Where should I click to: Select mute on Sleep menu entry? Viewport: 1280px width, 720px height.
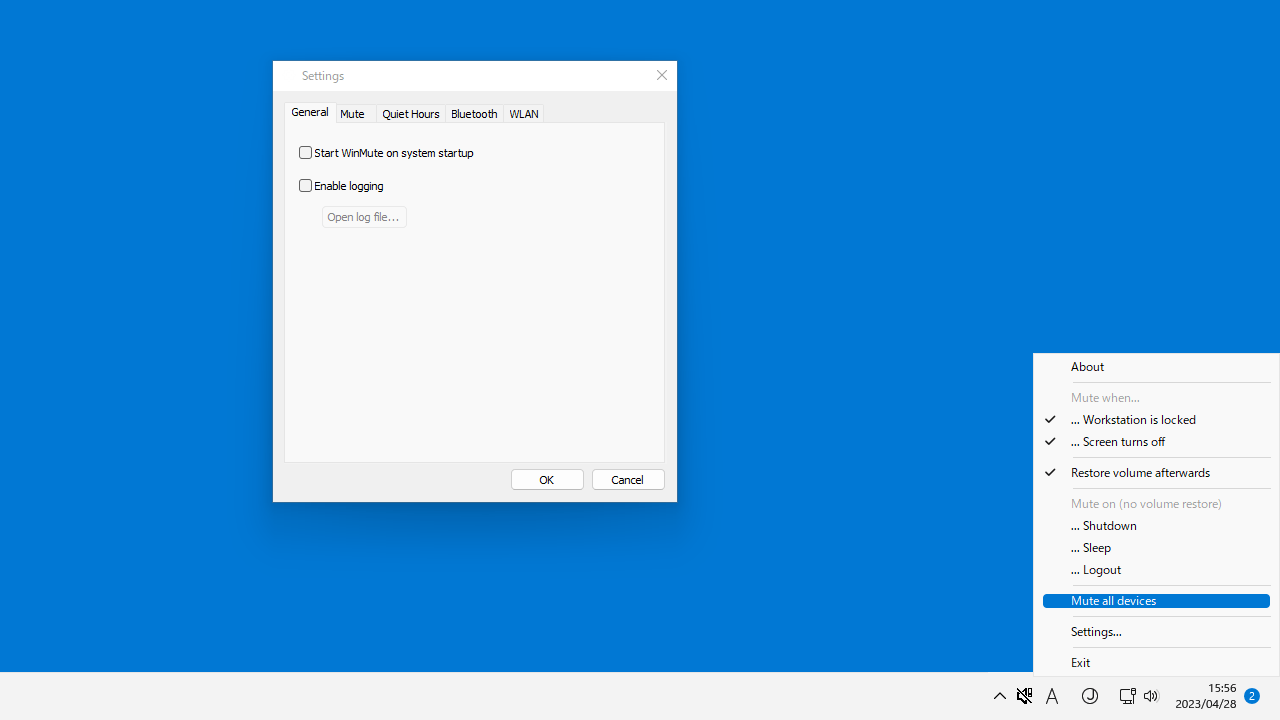click(1156, 548)
